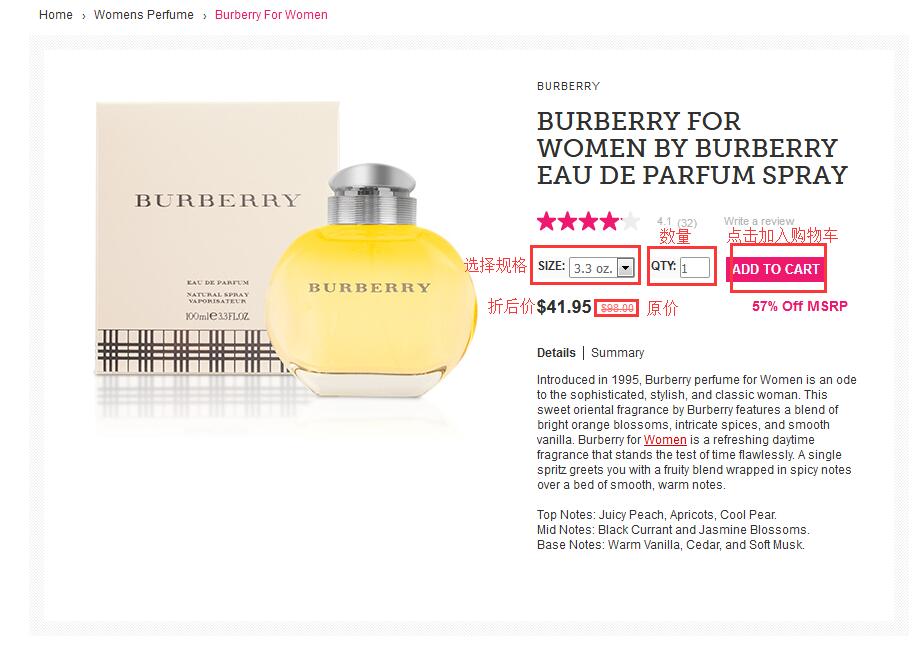
Task: Click the perfume bottle product image
Action: [371, 280]
